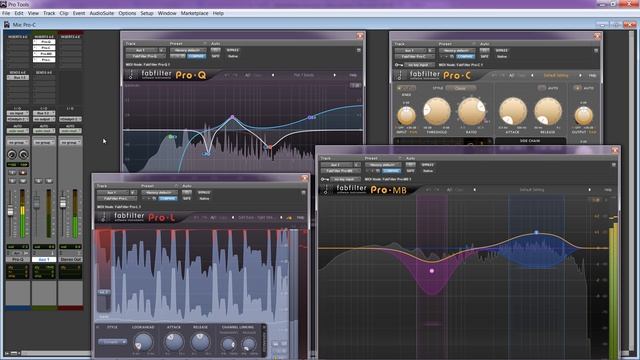Viewport: 640px width, 360px height.
Task: Toggle Solo on the Aux 1 mixer track
Action: coord(39,180)
